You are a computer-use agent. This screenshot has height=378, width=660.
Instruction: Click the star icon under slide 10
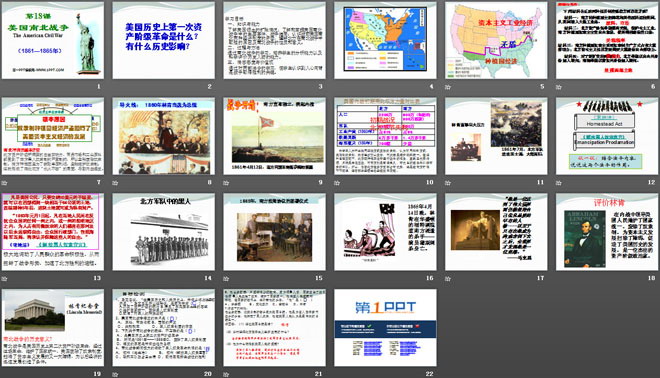[x=338, y=183]
